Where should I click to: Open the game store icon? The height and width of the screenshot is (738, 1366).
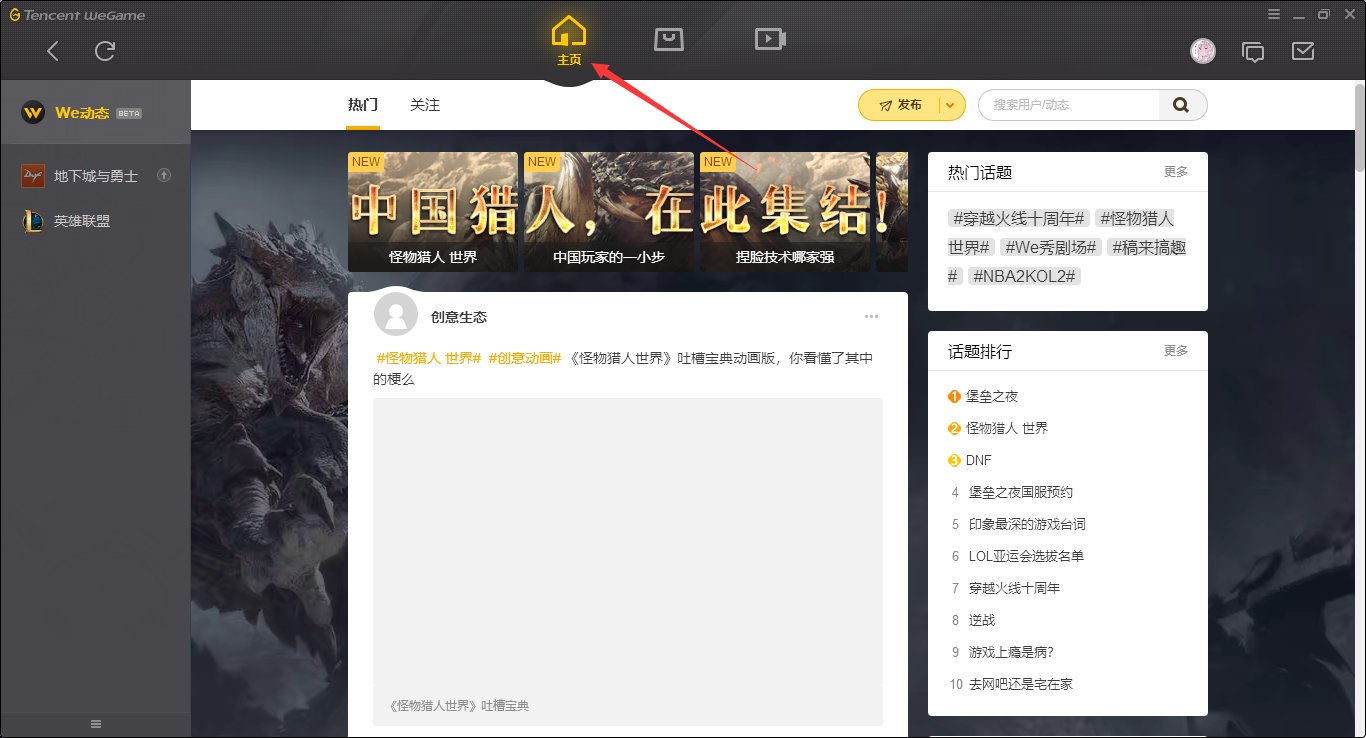(x=668, y=40)
